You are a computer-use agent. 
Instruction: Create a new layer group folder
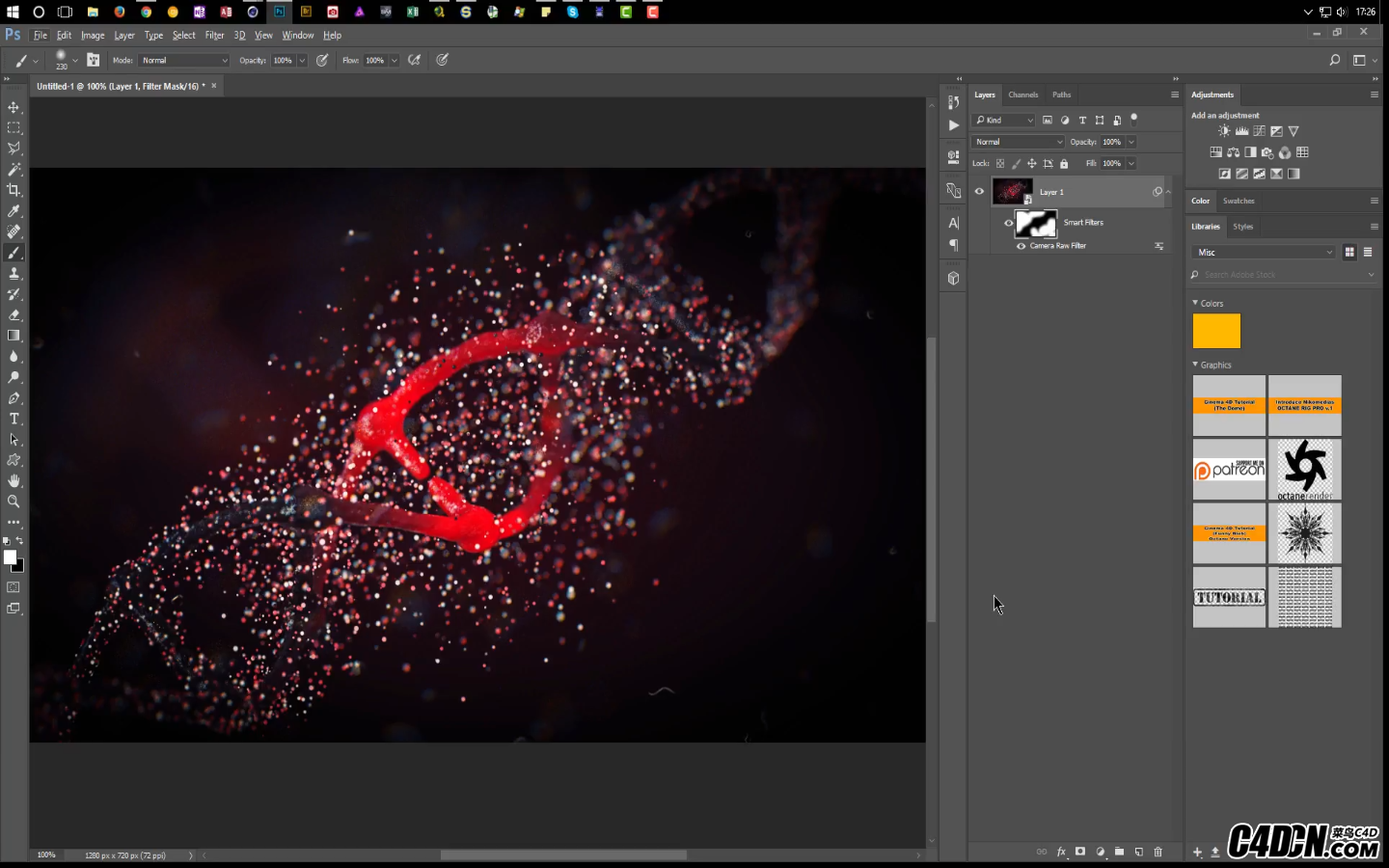point(1120,852)
